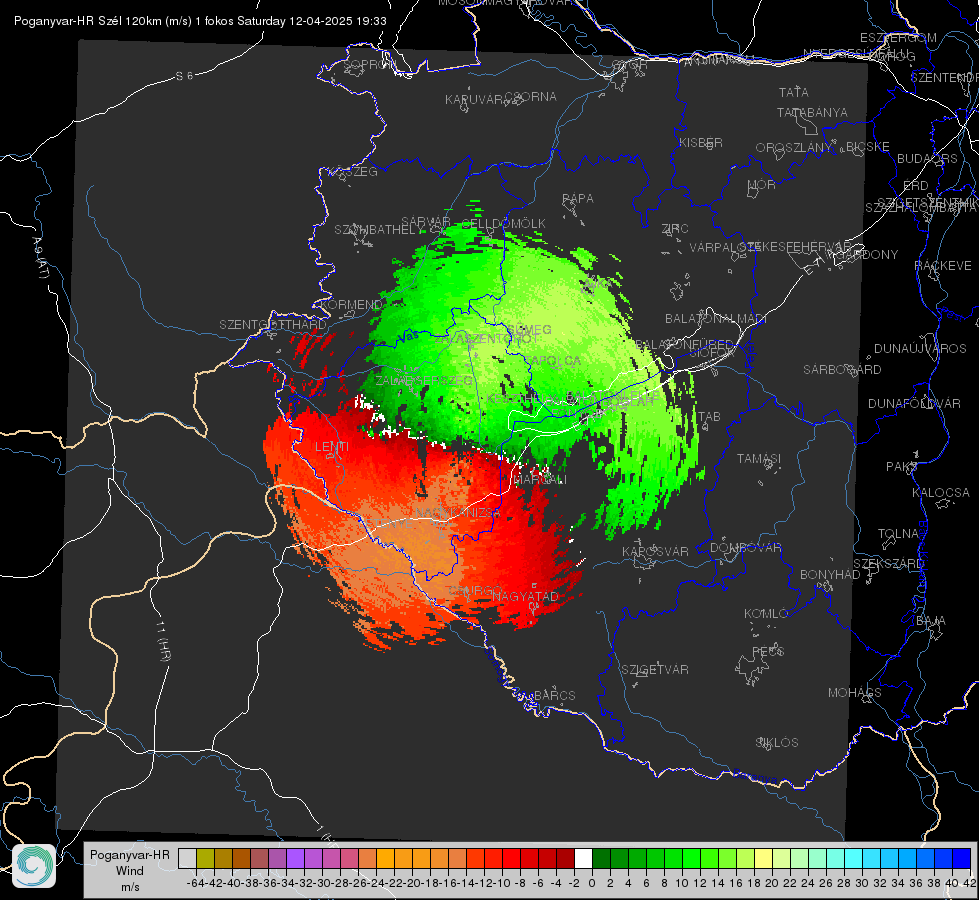
Task: Select the TOLNA label
Action: coord(898,534)
